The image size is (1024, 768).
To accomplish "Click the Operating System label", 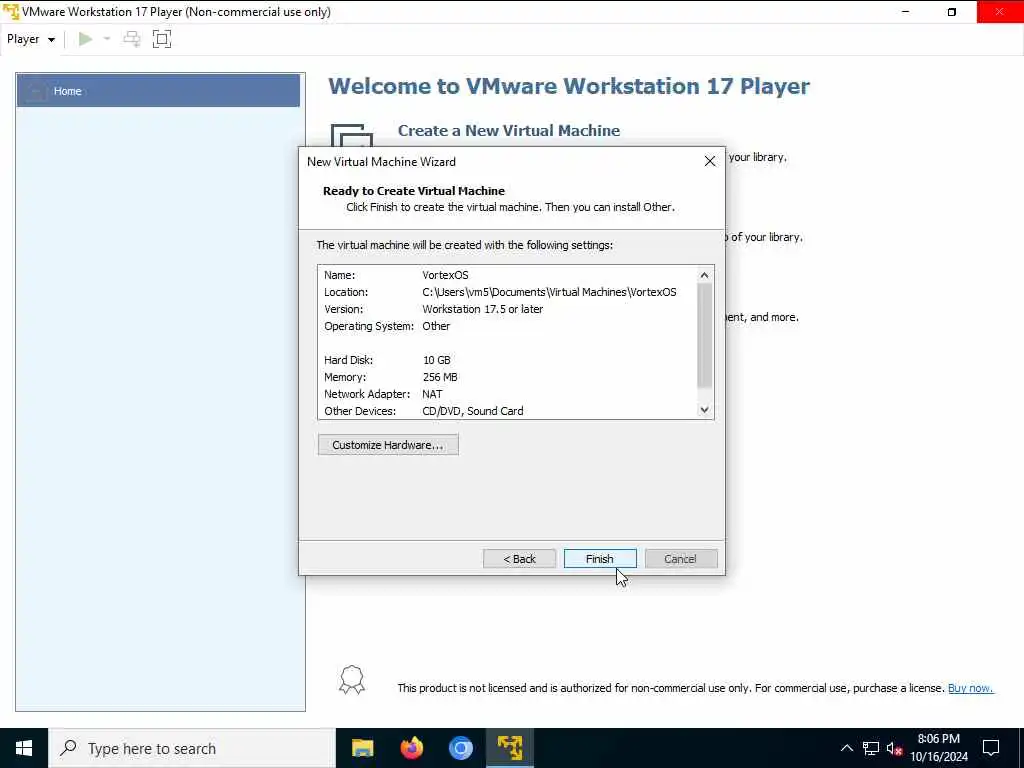I will point(369,326).
